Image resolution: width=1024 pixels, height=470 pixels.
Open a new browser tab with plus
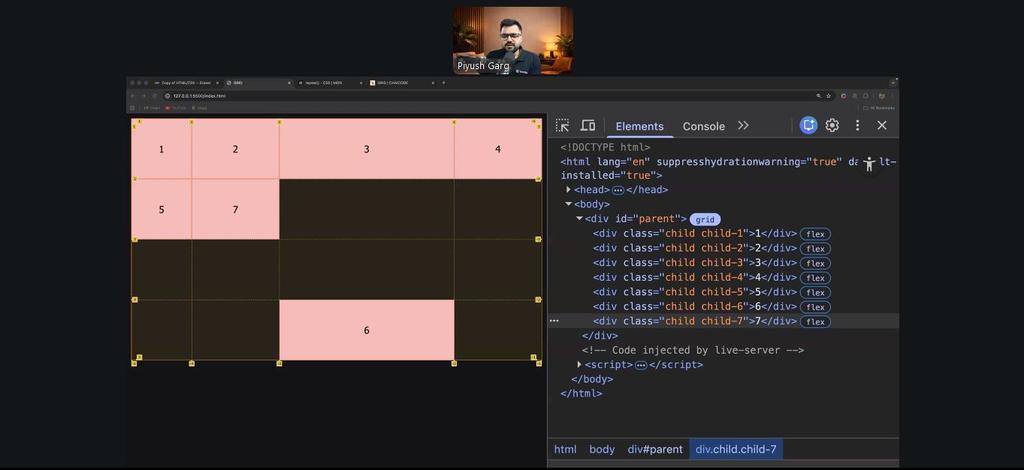click(443, 83)
